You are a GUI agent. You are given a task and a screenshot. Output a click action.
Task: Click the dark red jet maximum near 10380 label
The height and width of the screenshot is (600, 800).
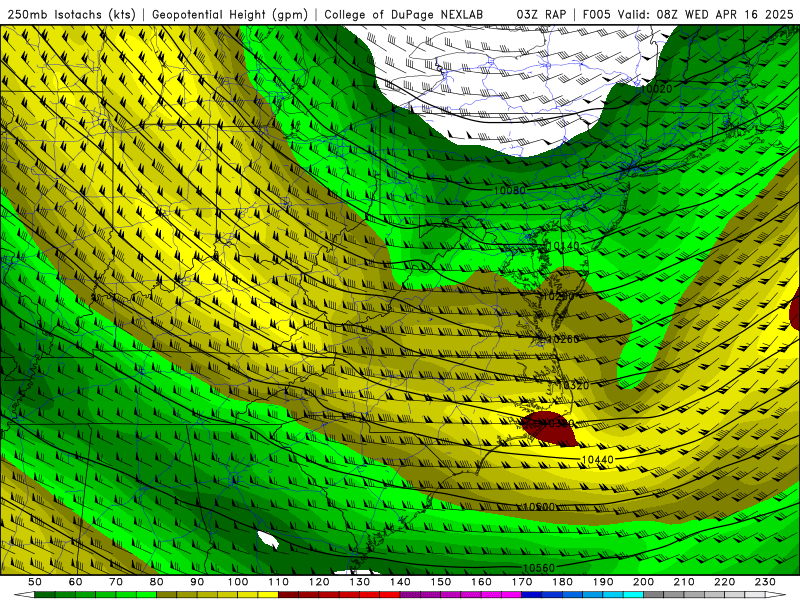pyautogui.click(x=550, y=428)
